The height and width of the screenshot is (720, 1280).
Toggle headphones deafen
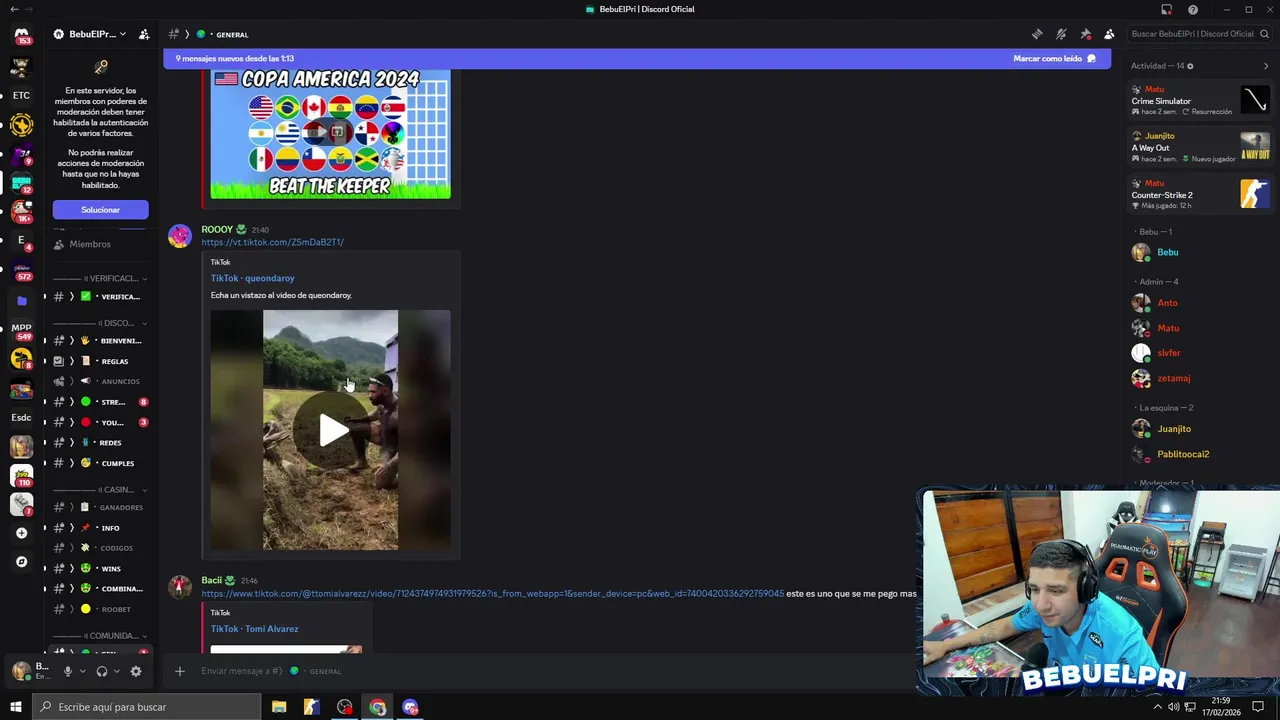point(102,671)
